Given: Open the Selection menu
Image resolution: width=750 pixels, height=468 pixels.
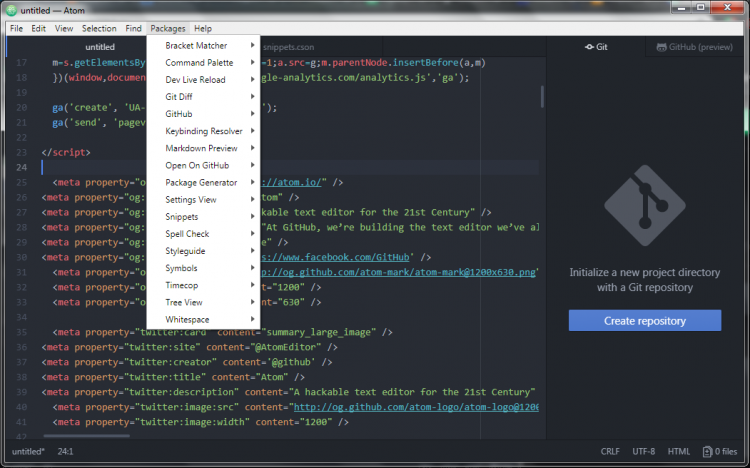Looking at the screenshot, I should 99,28.
